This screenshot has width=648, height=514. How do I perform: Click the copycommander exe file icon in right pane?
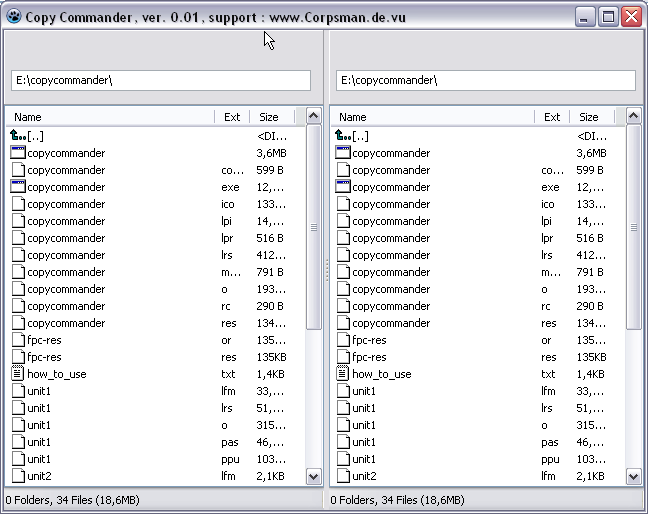pyautogui.click(x=342, y=187)
